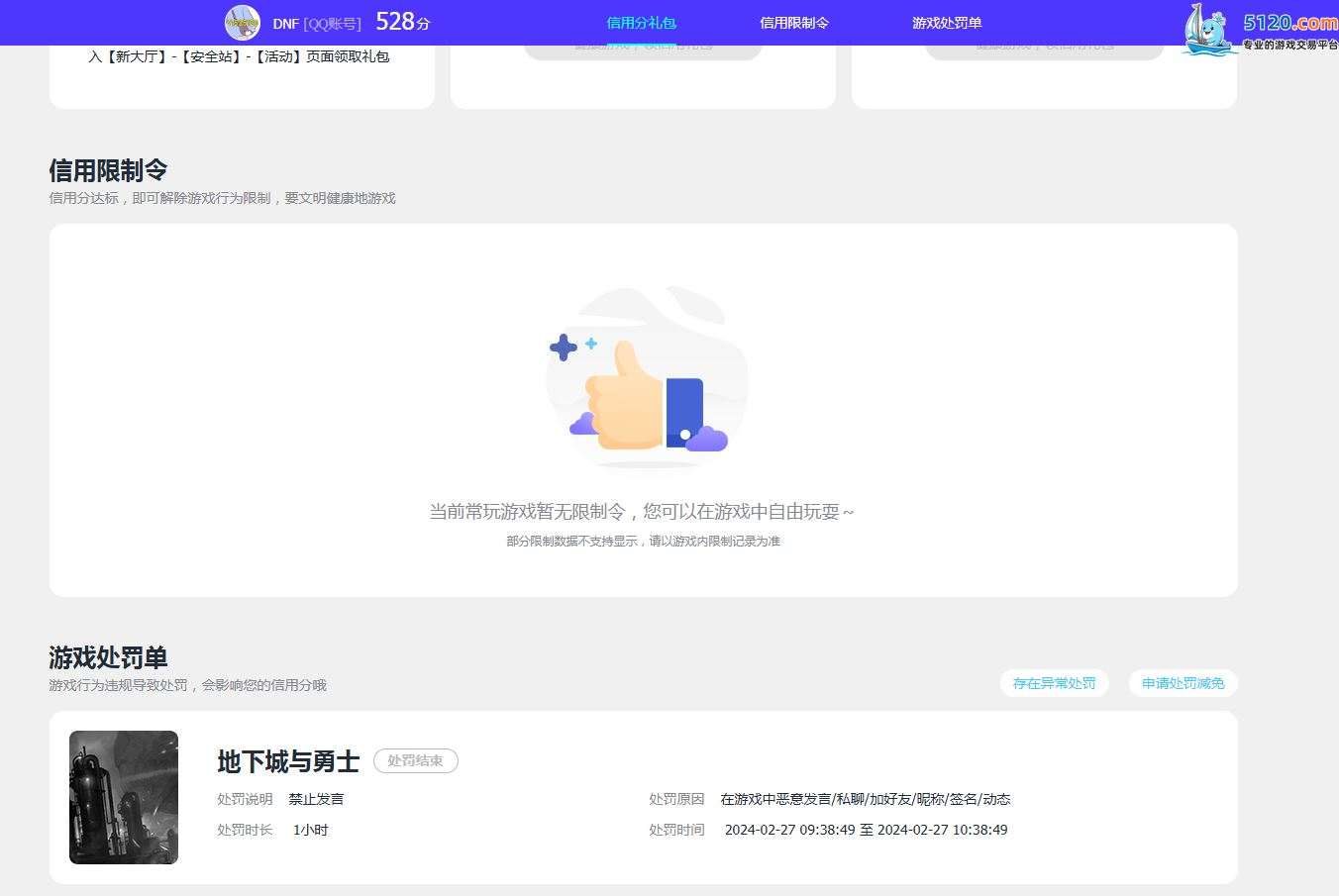Click the 游戏处罚单 section heading
This screenshot has height=896, width=1339.
click(x=108, y=657)
